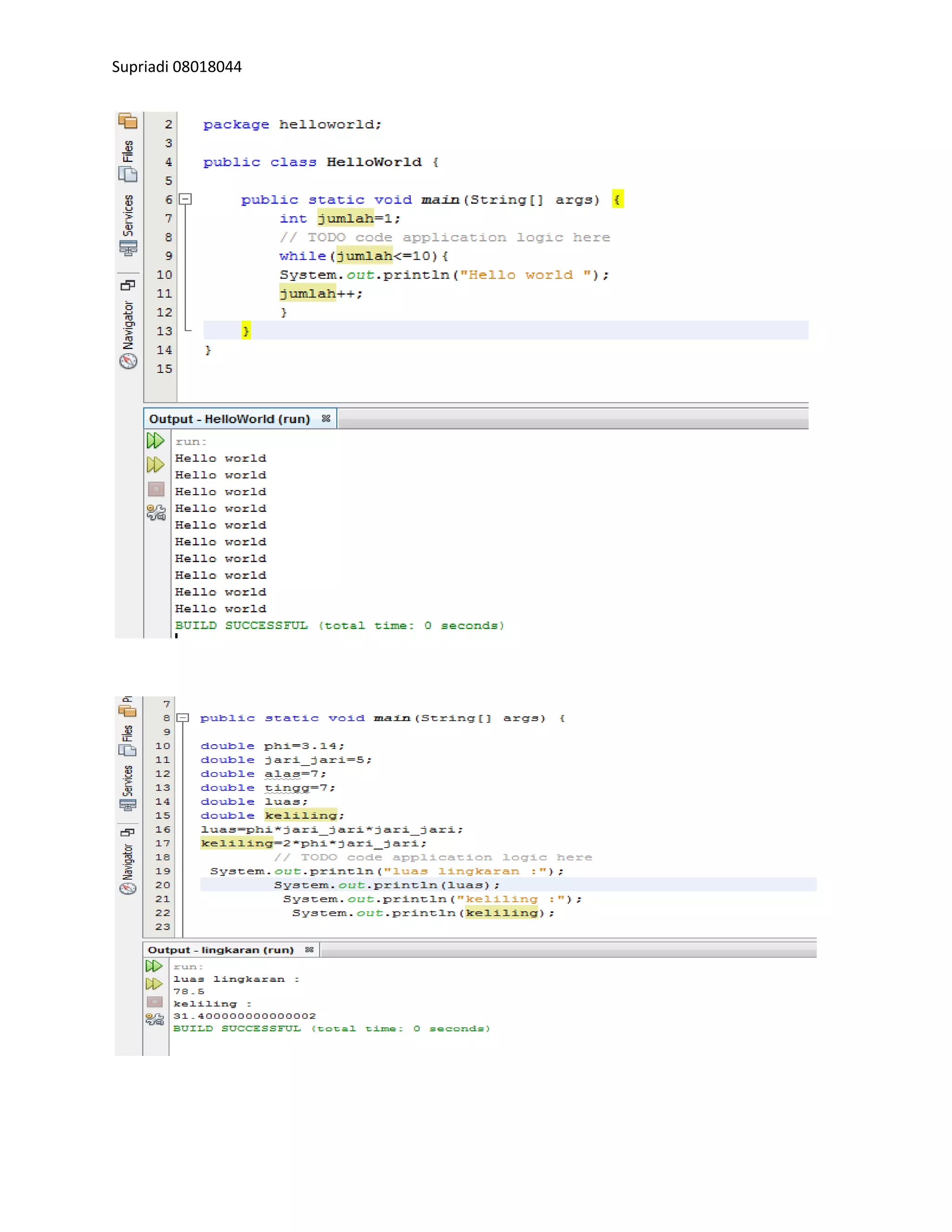Click the 'run:' line in the lingkaran output
Viewport: 952px width, 1232px height.
click(188, 967)
